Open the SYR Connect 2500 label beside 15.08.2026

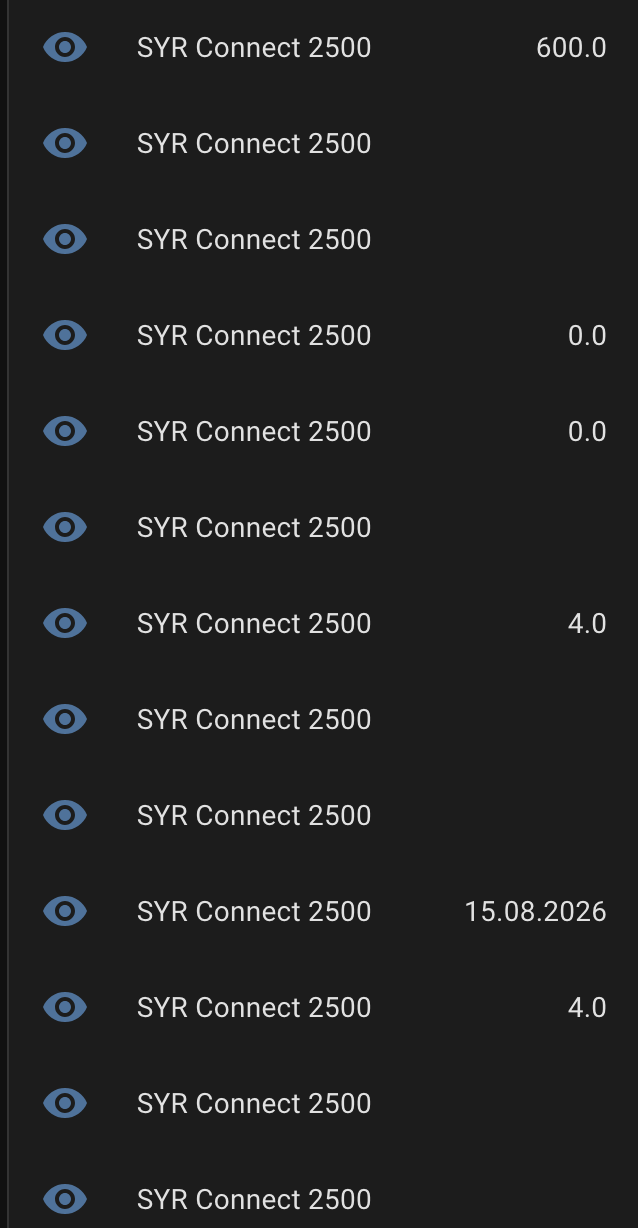pyautogui.click(x=254, y=911)
